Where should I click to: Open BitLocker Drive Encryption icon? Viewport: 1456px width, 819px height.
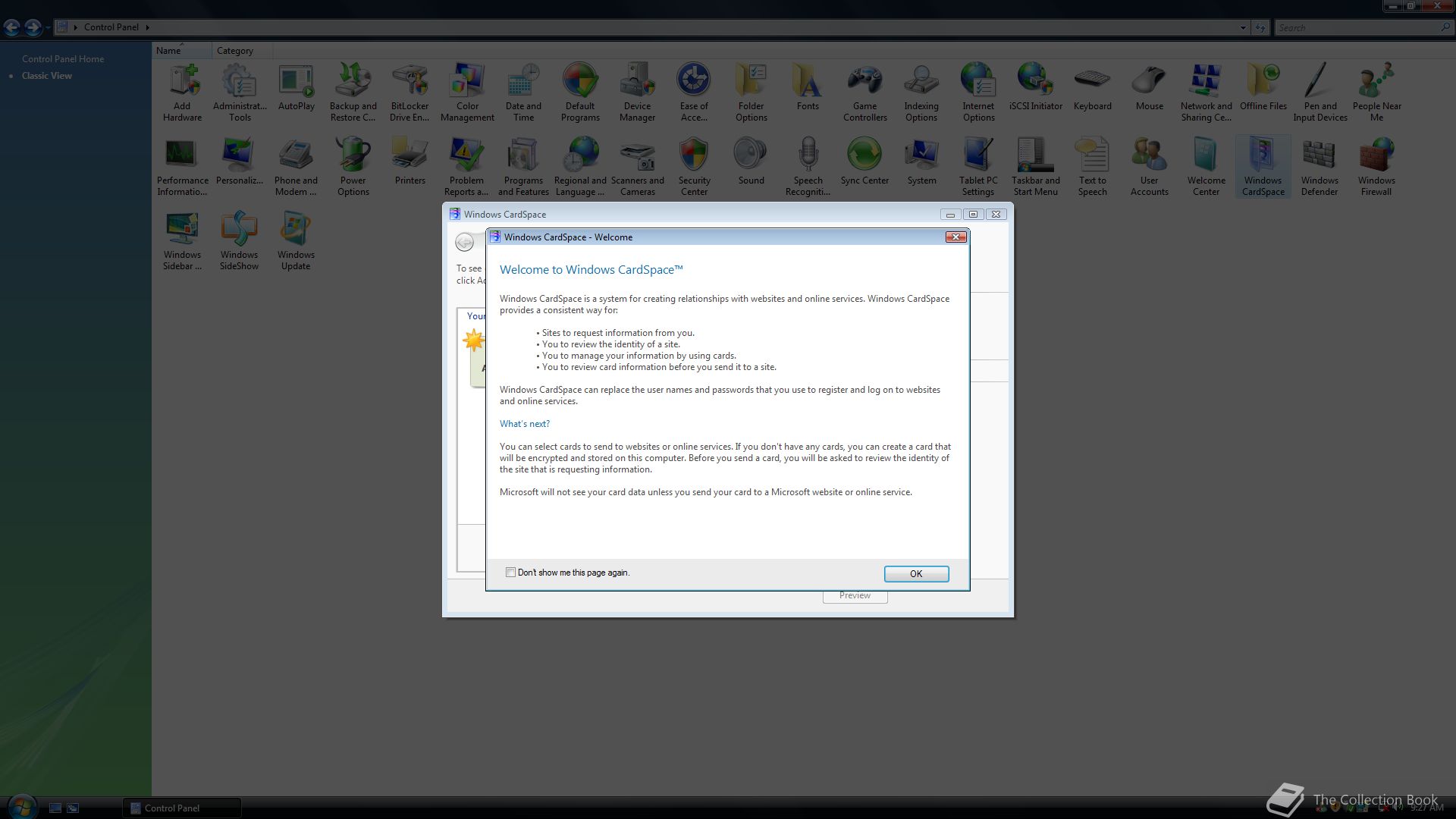coord(409,93)
